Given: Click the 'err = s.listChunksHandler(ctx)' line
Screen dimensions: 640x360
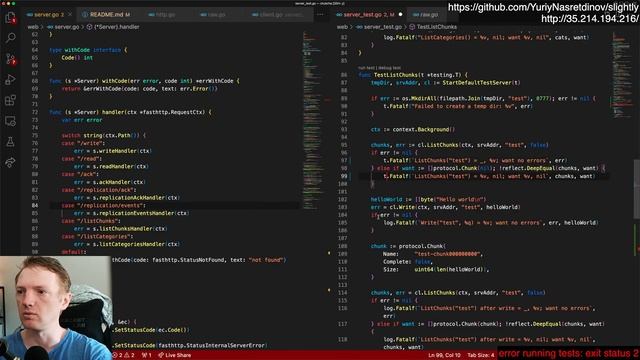Looking at the screenshot, I should (x=121, y=229).
